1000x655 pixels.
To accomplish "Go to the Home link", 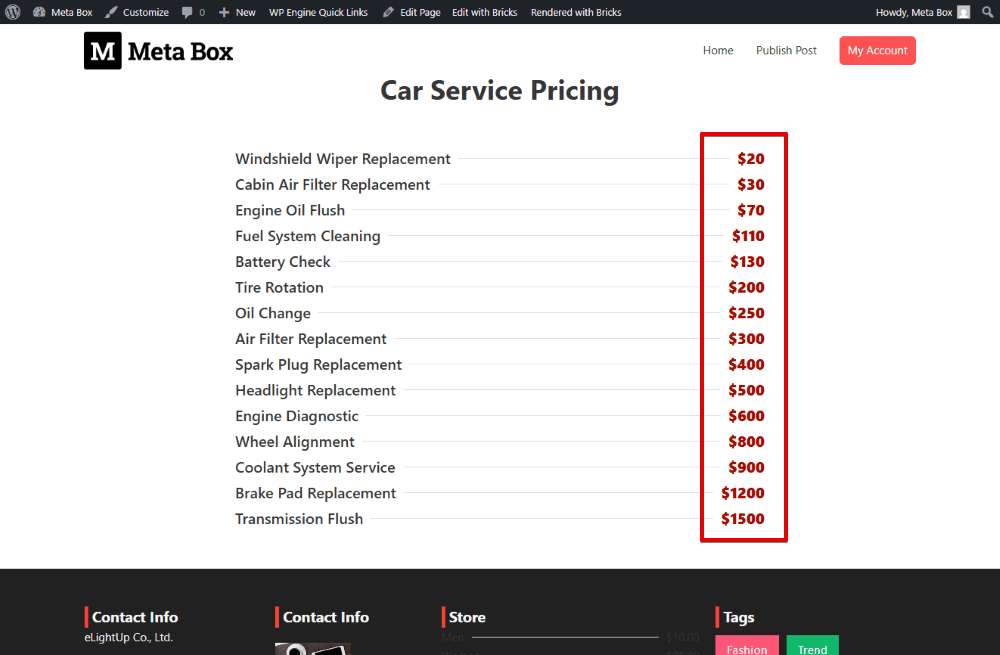I will click(718, 50).
